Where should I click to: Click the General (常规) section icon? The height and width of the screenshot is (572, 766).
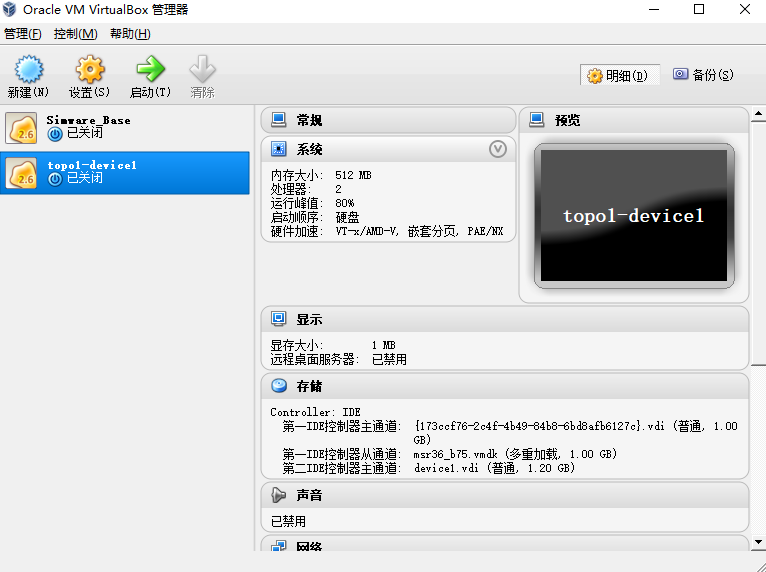278,120
